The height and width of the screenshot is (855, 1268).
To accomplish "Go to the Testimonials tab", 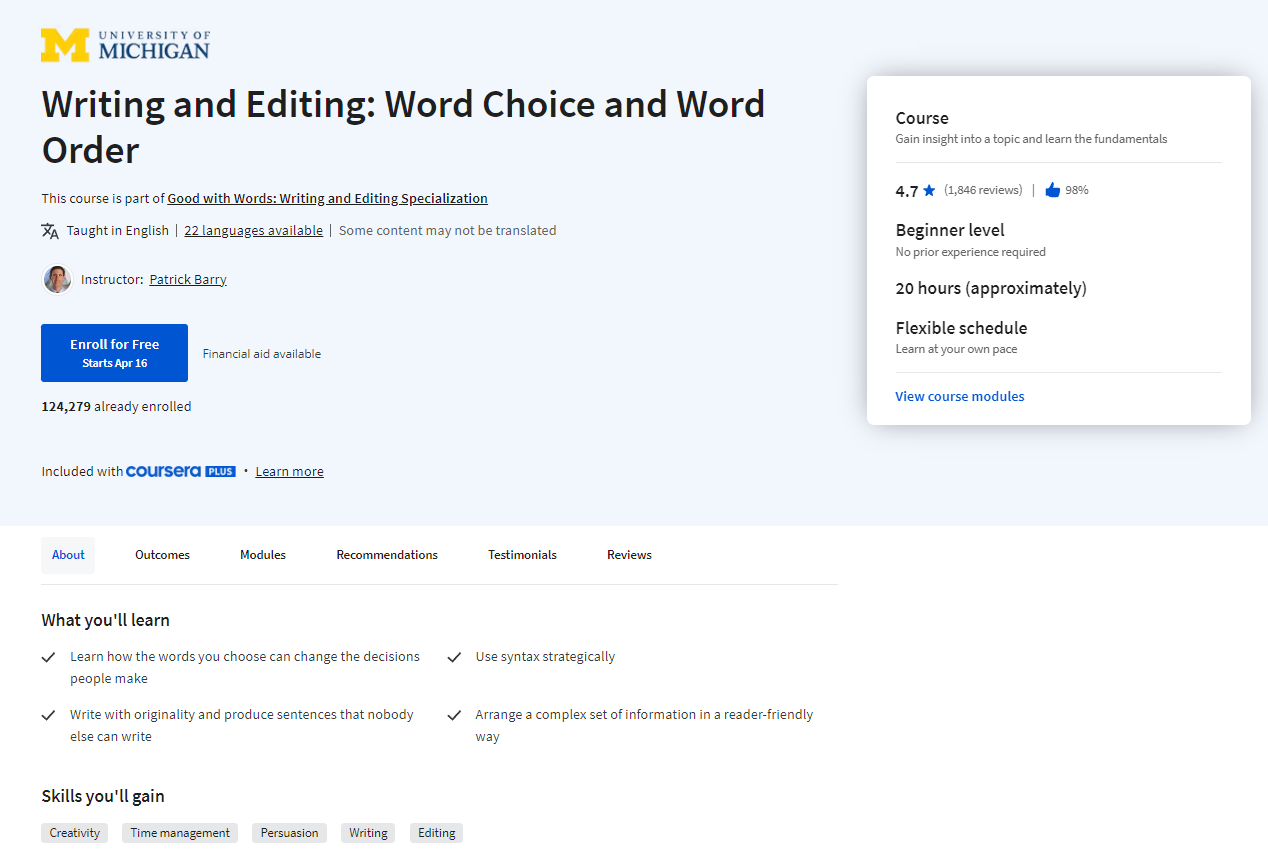I will click(x=522, y=555).
